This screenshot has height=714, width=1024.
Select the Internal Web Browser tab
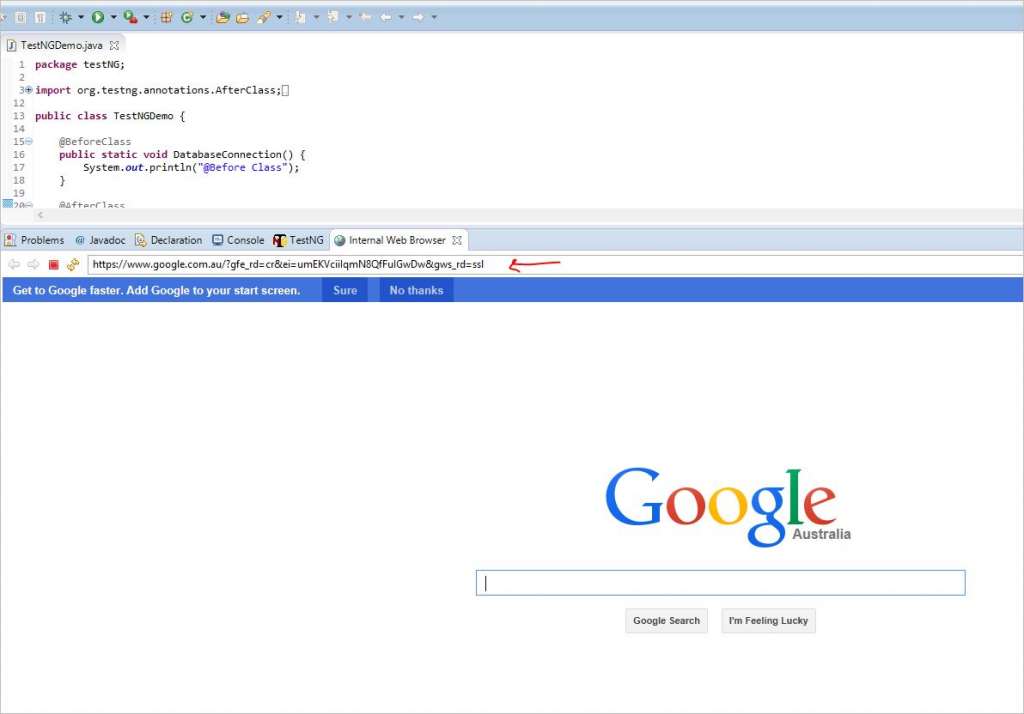pos(390,240)
